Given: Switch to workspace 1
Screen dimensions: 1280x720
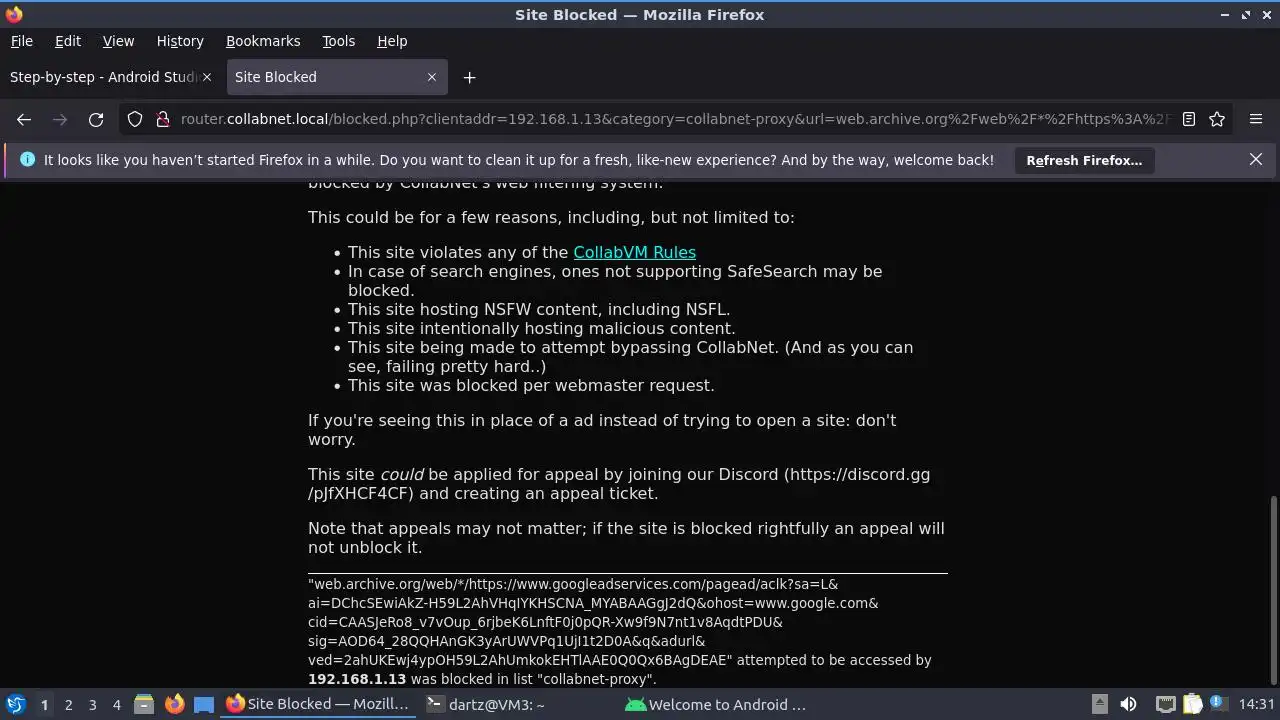Looking at the screenshot, I should tap(44, 705).
